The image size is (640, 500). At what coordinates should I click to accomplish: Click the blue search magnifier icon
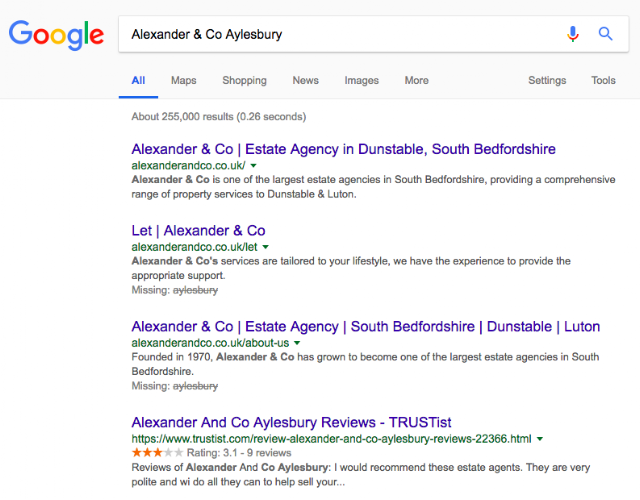[x=605, y=34]
